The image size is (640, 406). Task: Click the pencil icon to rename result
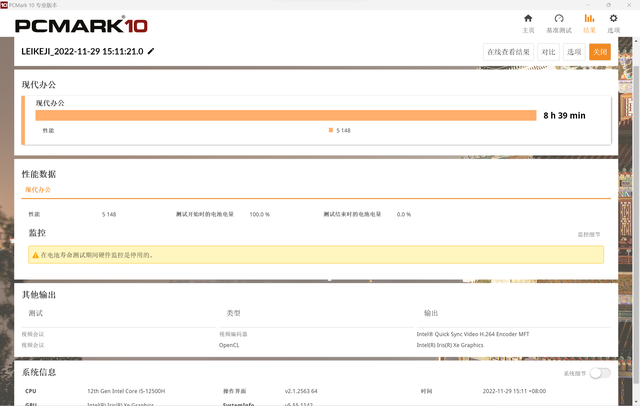[x=151, y=51]
